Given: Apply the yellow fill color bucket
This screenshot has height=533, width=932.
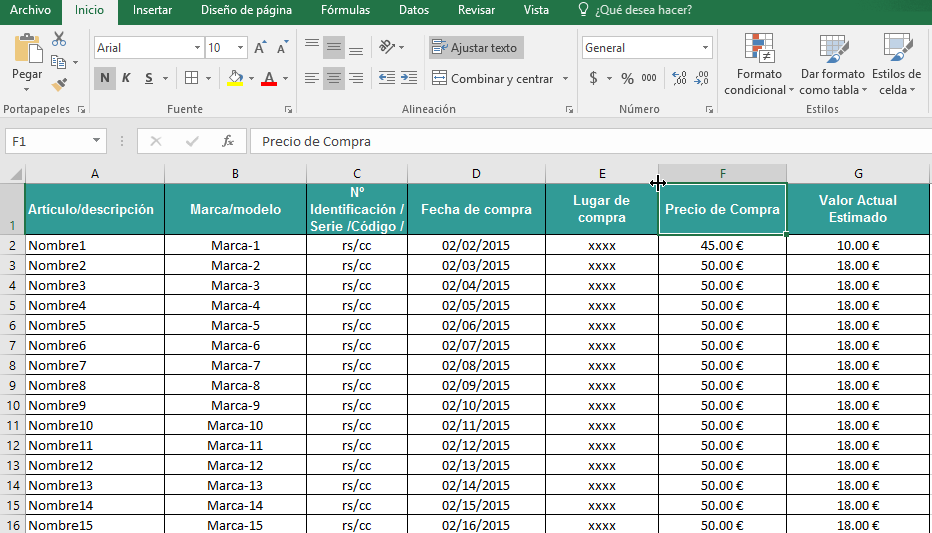Looking at the screenshot, I should pos(235,78).
